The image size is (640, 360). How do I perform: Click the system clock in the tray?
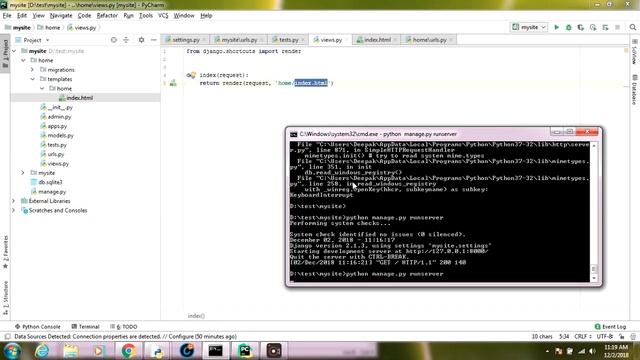point(616,351)
